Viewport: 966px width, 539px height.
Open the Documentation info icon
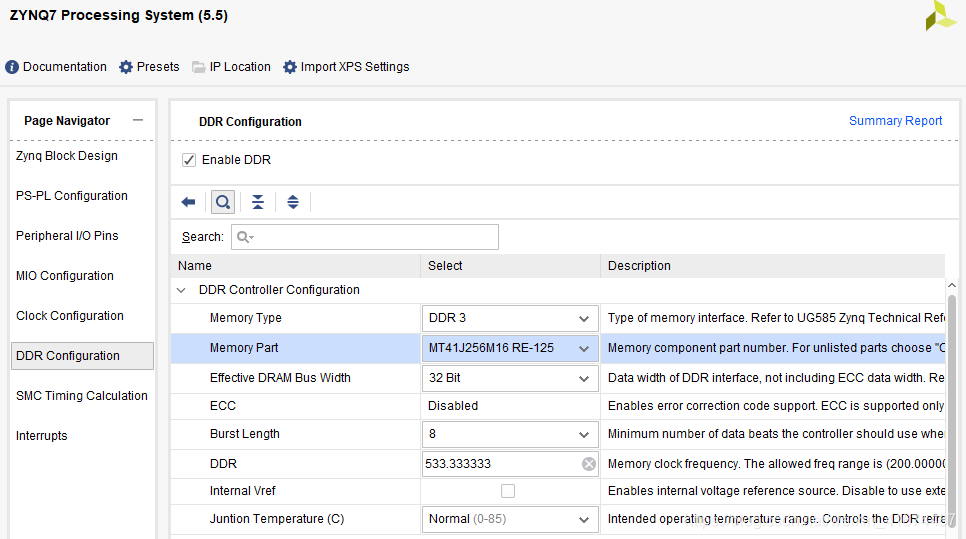pos(12,67)
